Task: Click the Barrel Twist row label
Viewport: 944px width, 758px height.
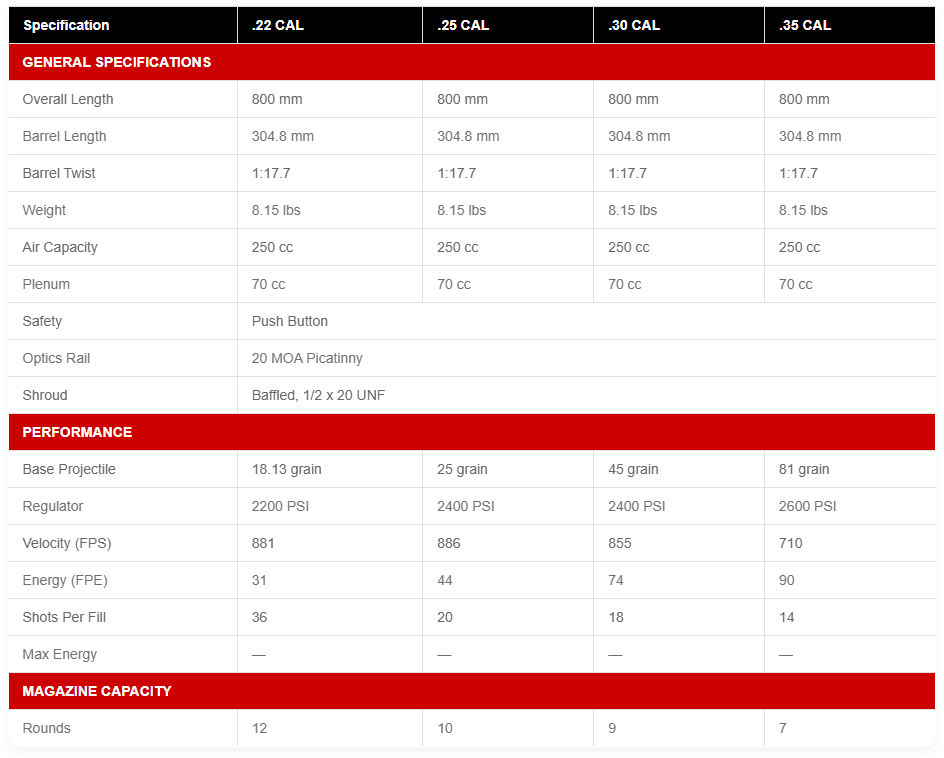Action: click(59, 173)
